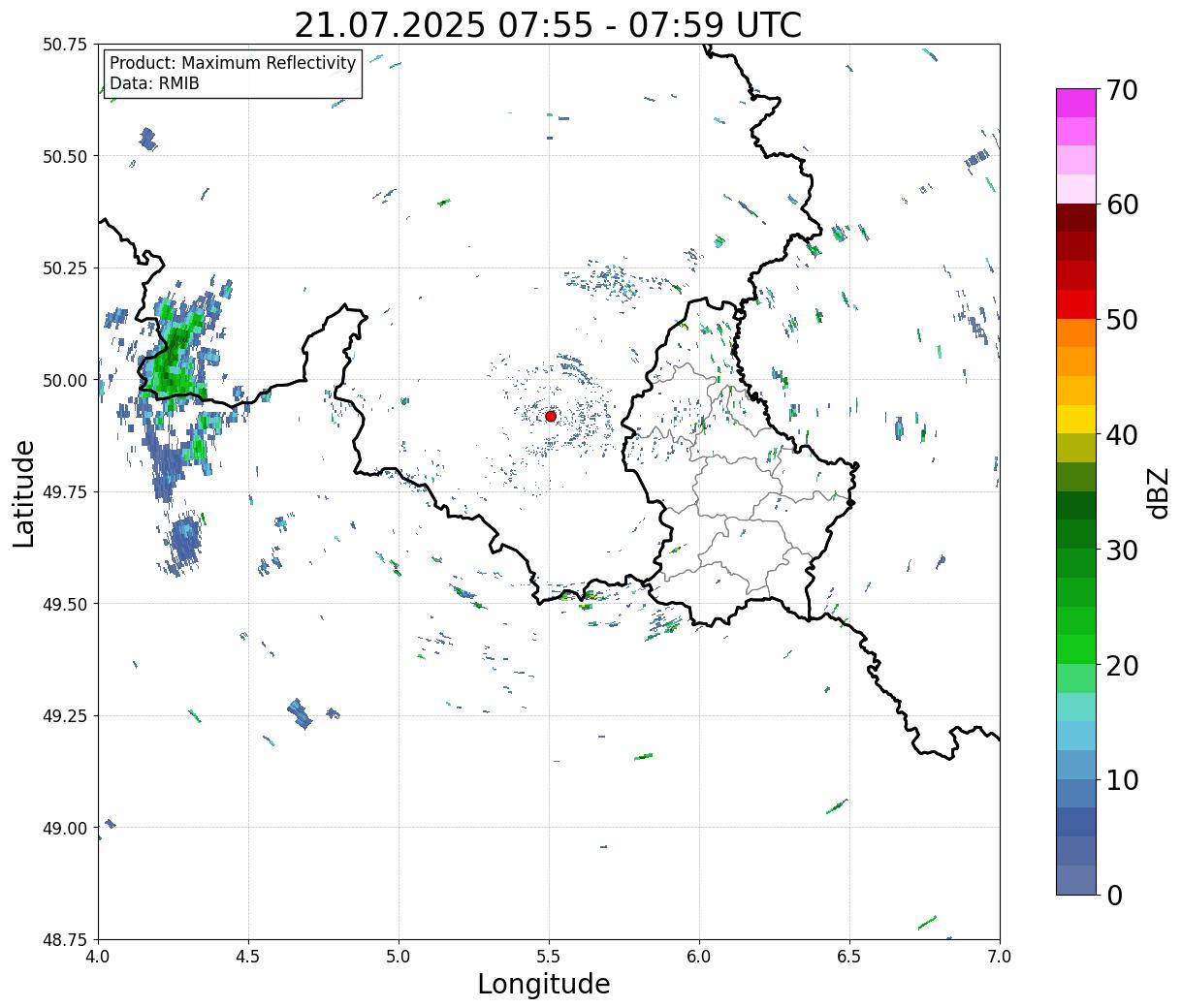Click longitude tick label 6.0
The height and width of the screenshot is (1008, 1182).
click(x=699, y=957)
